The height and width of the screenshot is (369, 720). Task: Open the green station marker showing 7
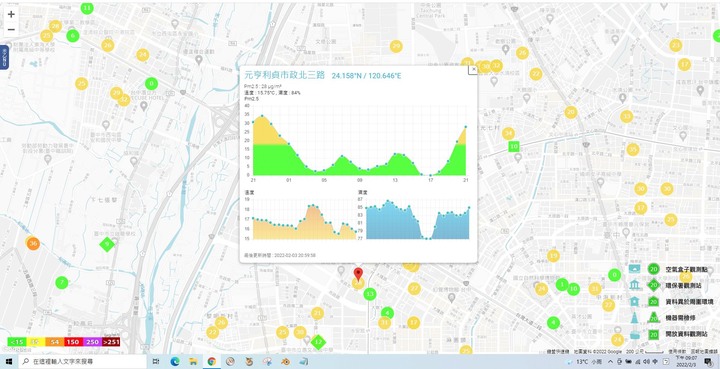tap(62, 282)
